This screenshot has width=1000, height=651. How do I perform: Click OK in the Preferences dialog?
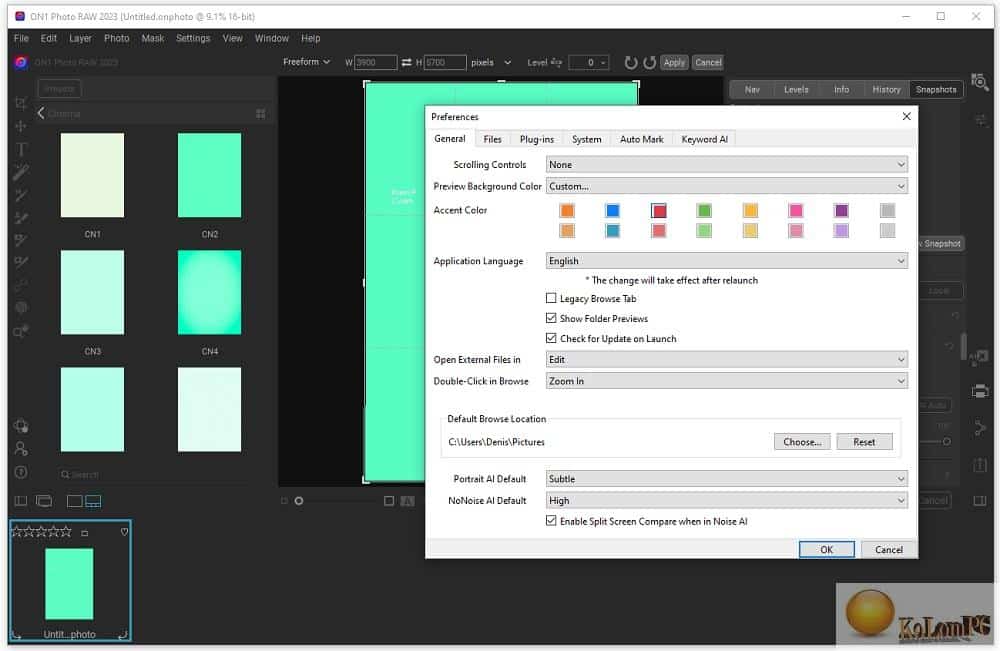point(827,550)
